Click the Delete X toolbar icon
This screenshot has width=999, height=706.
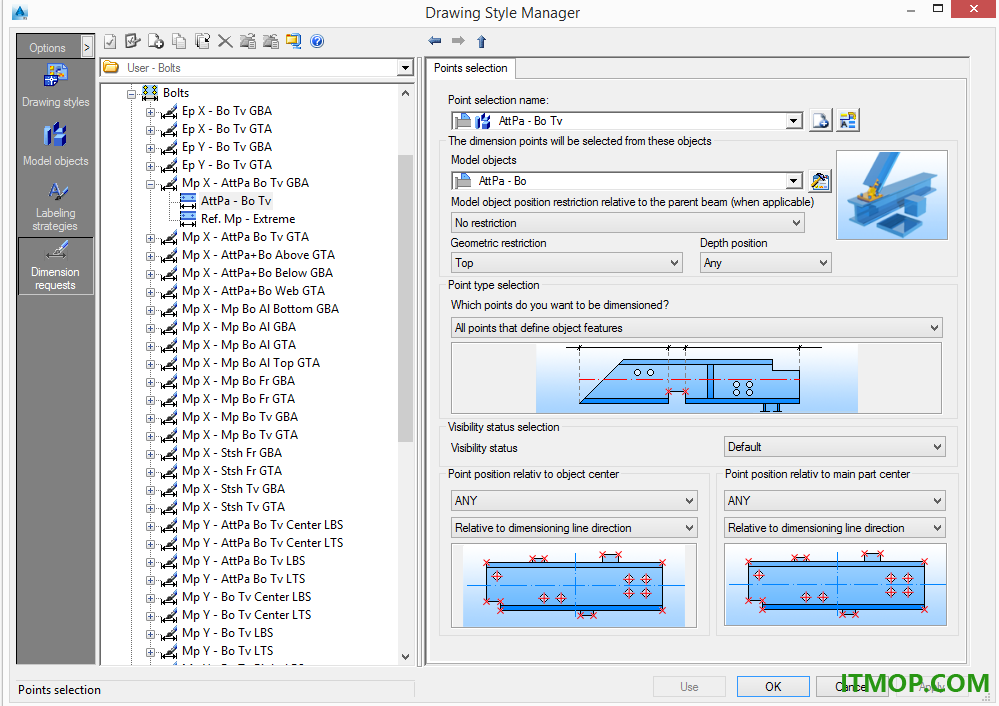click(225, 41)
